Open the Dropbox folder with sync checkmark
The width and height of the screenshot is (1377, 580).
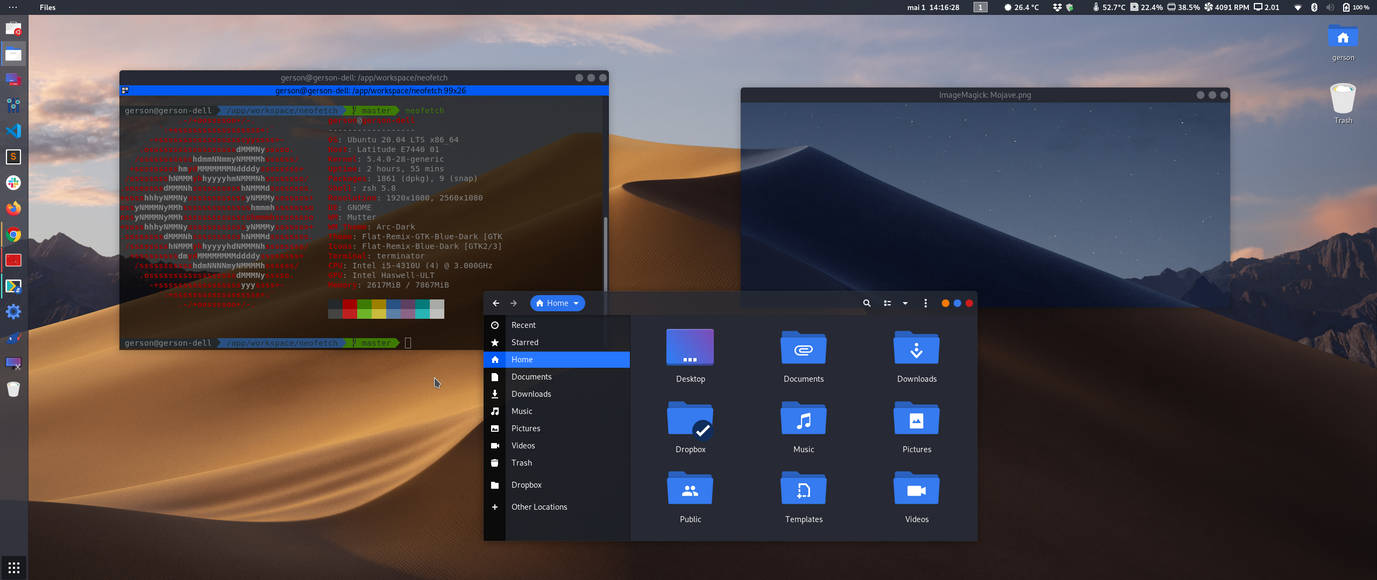pyautogui.click(x=689, y=420)
